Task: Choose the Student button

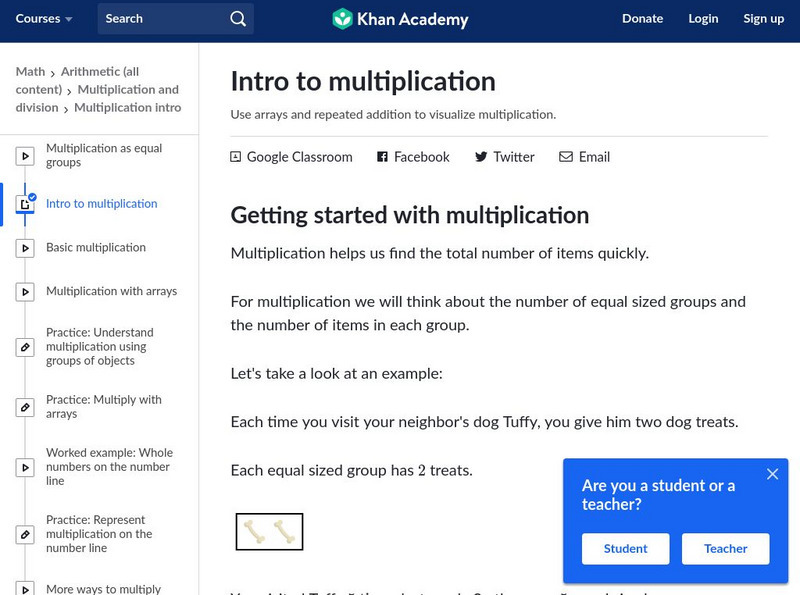Action: (625, 549)
